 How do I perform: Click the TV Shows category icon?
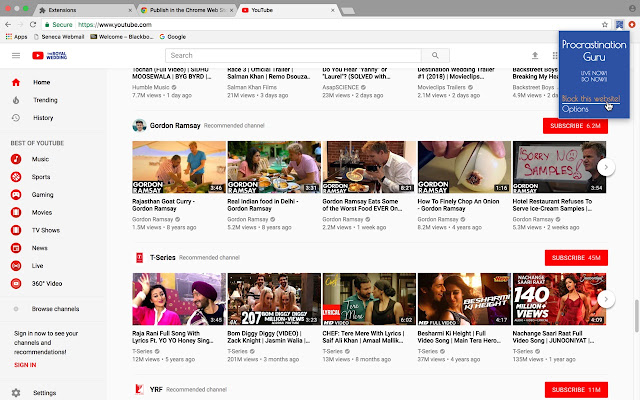pyautogui.click(x=16, y=230)
